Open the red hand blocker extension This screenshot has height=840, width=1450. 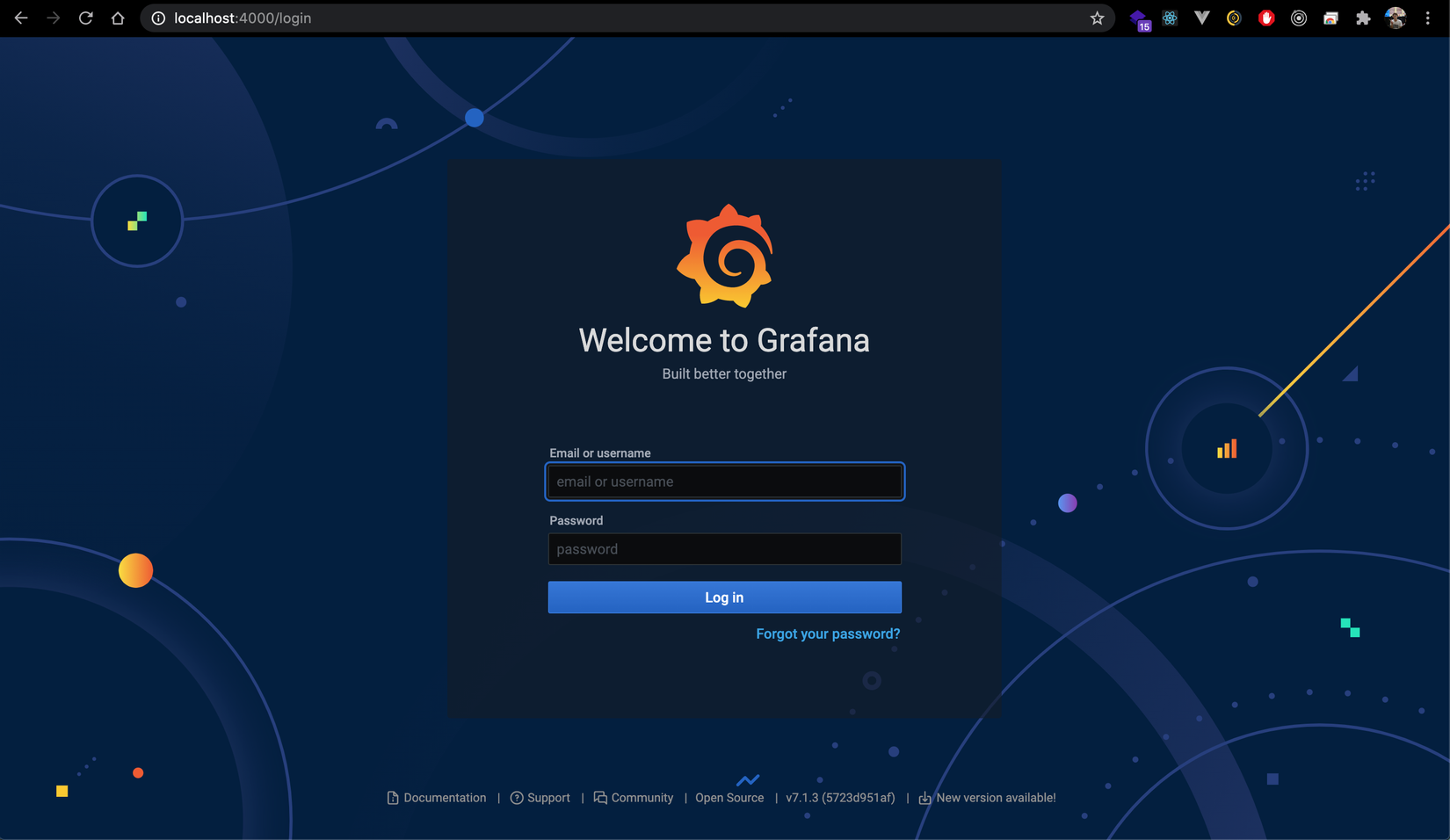pos(1266,18)
